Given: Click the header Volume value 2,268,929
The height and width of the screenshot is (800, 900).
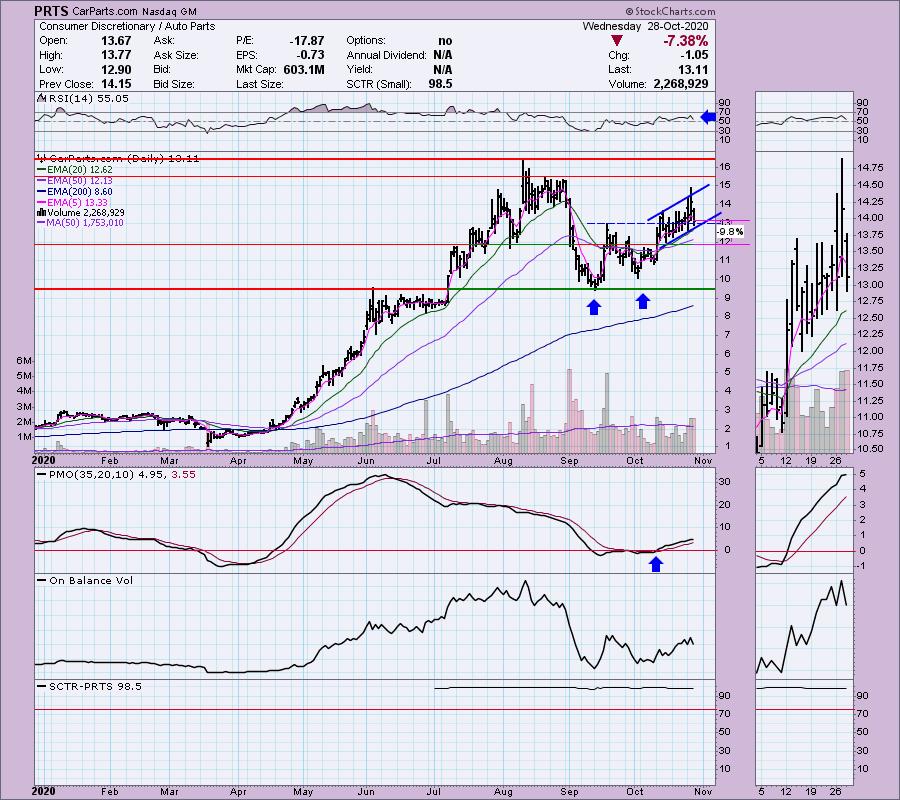Looking at the screenshot, I should [681, 84].
